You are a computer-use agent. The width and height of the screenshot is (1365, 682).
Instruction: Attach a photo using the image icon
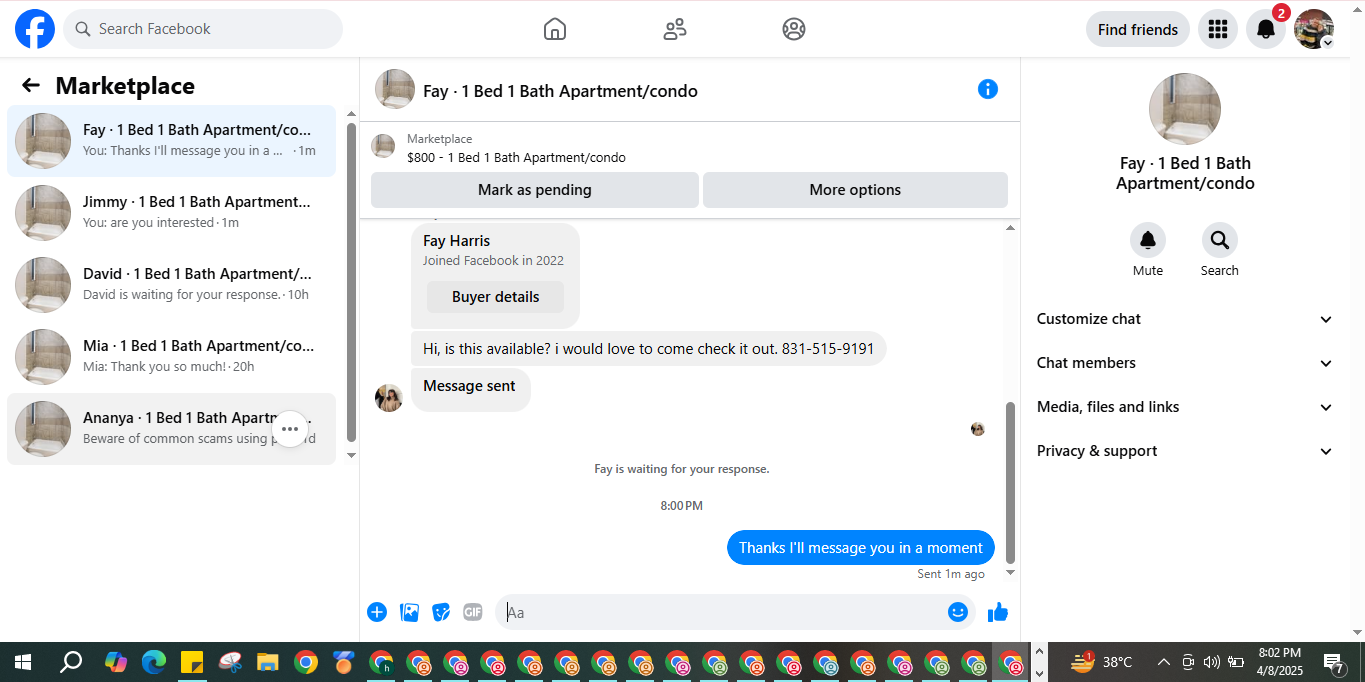point(409,612)
